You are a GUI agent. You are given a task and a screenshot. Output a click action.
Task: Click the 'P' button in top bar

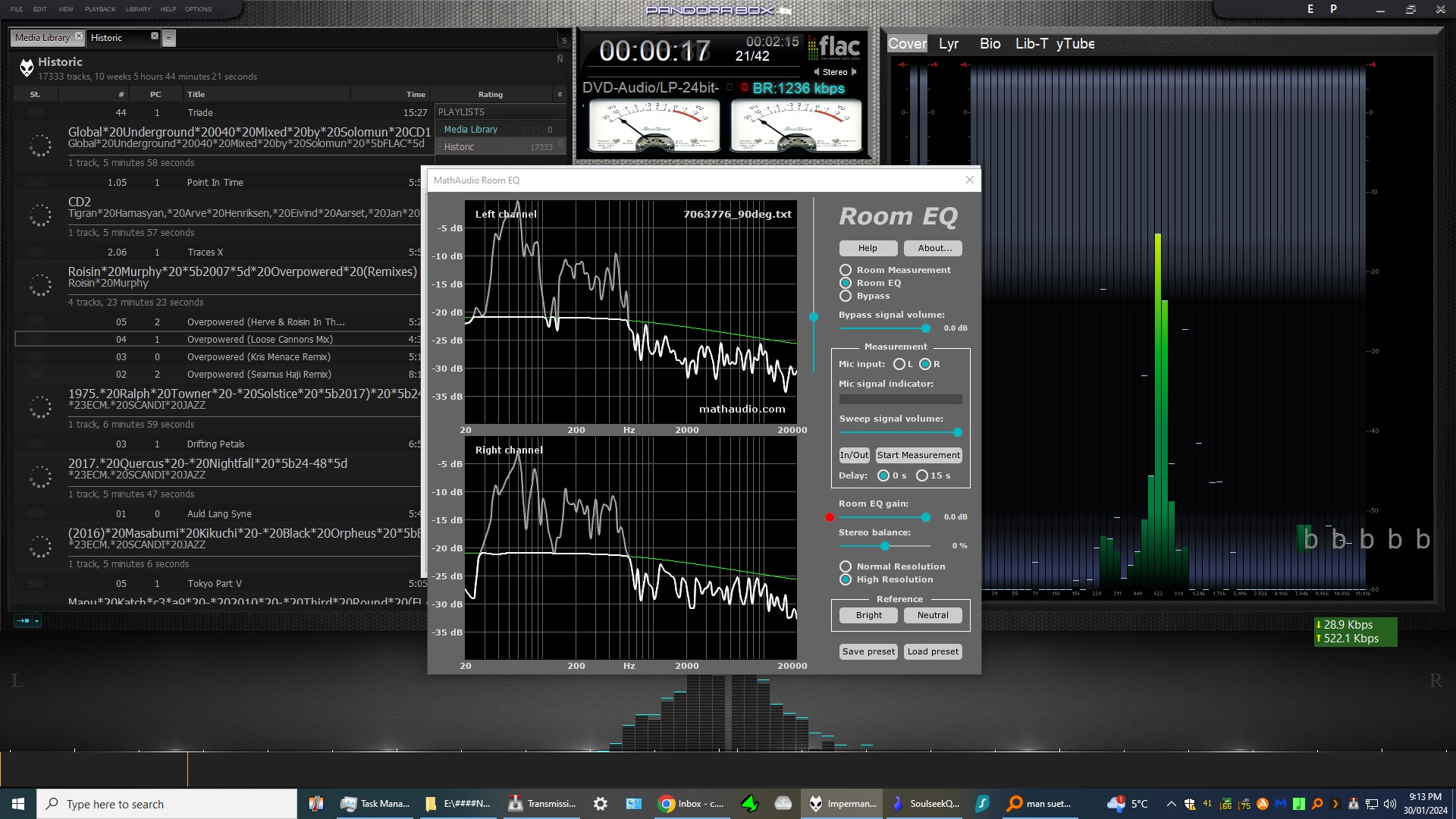coord(1333,9)
